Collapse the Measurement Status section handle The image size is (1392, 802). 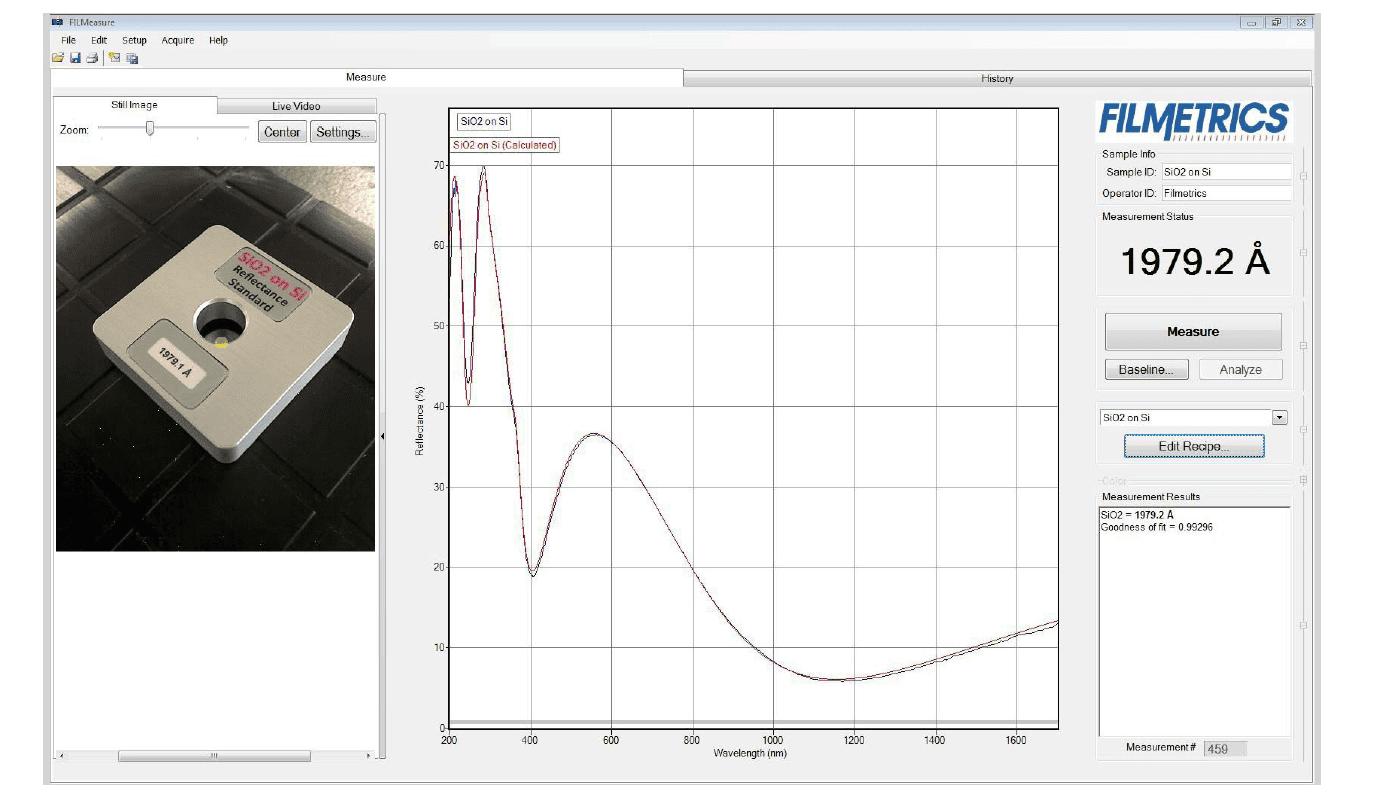1302,253
